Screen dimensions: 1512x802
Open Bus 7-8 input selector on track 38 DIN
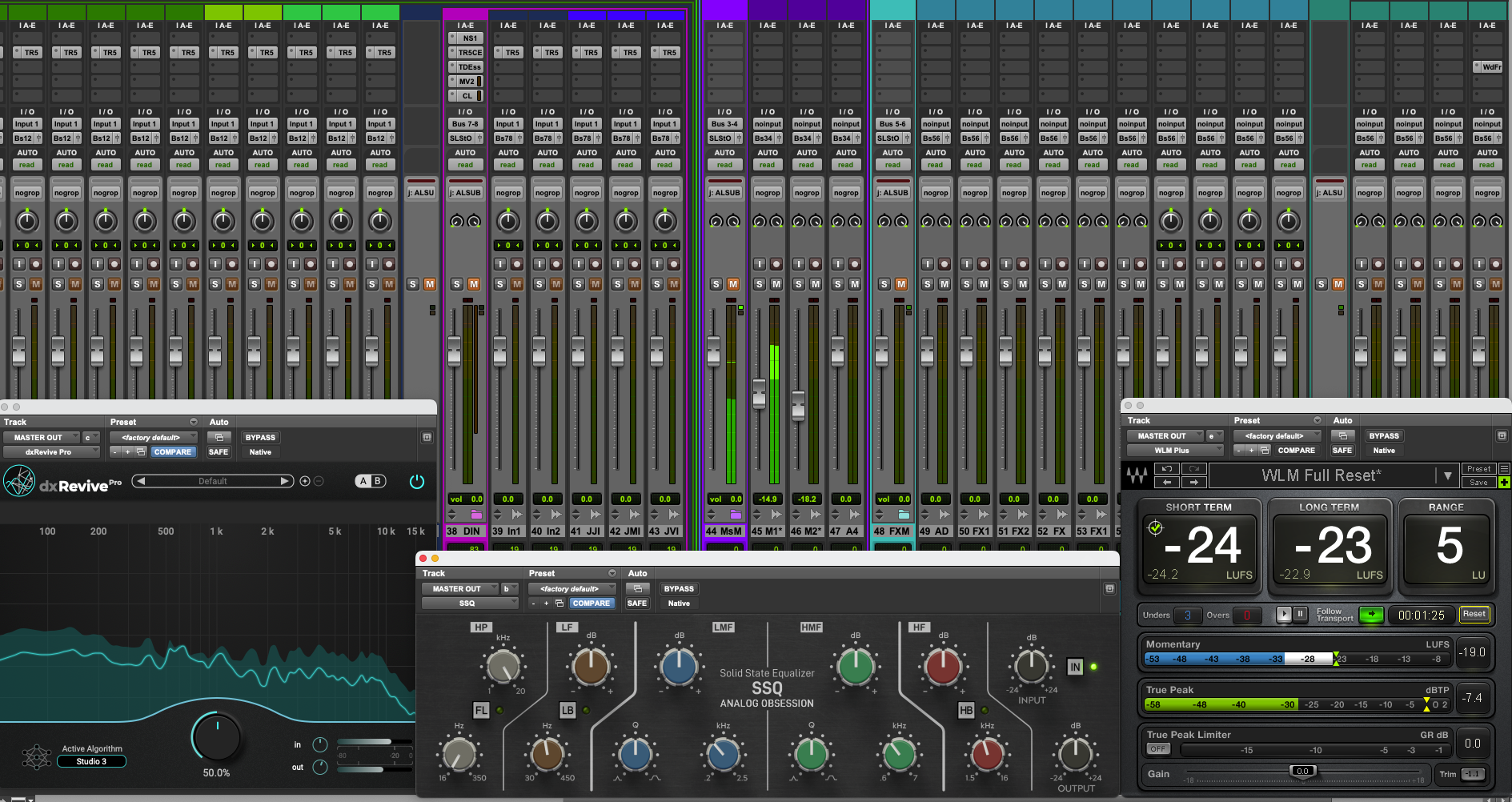pyautogui.click(x=466, y=124)
